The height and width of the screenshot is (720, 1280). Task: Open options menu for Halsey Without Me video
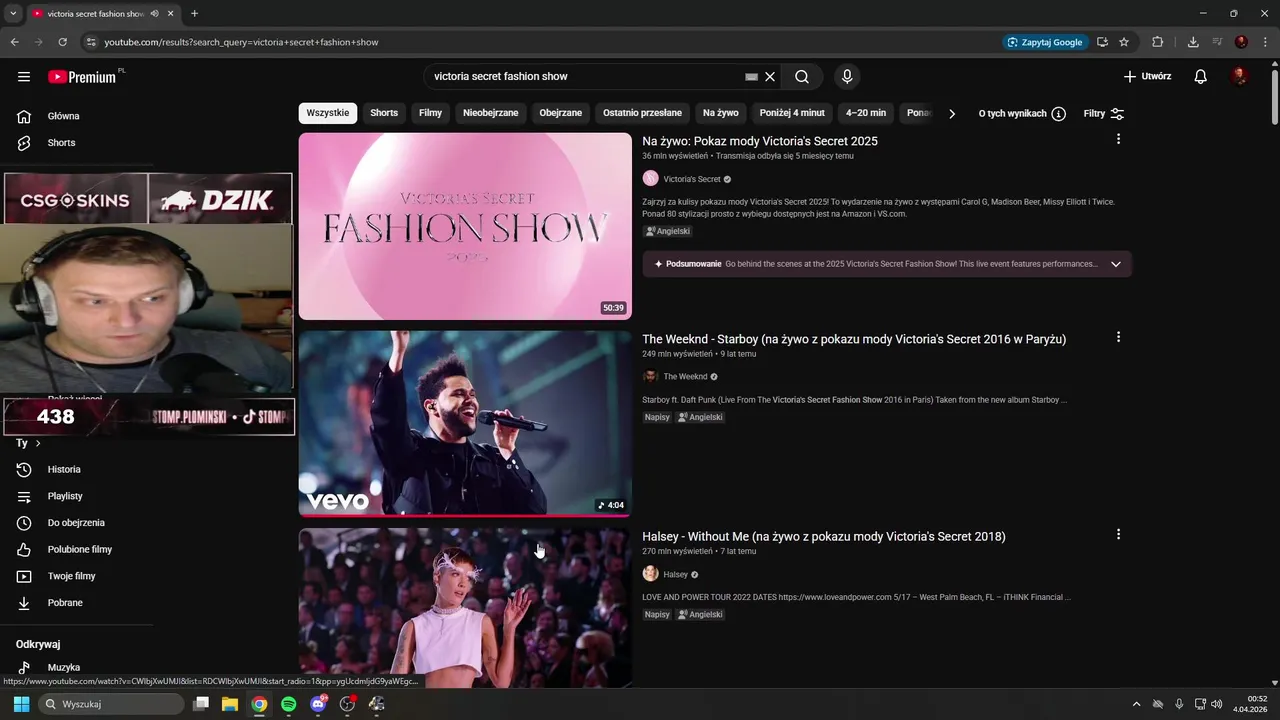[x=1118, y=534]
